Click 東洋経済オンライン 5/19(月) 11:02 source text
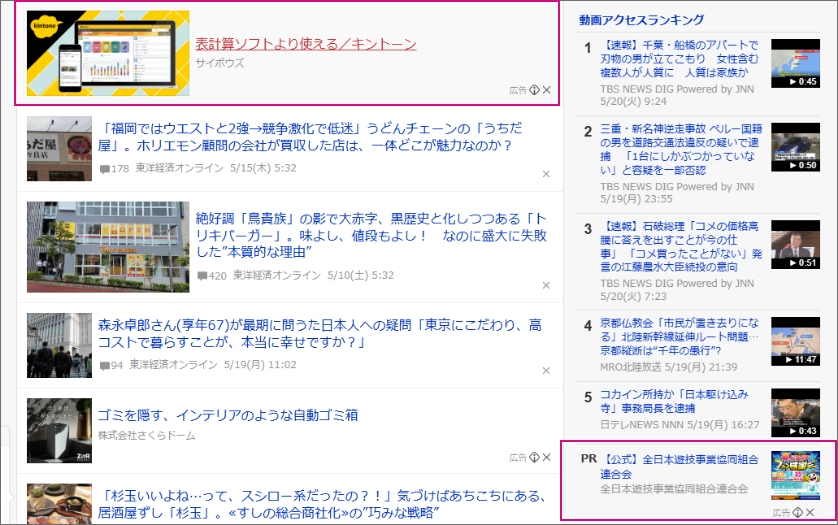This screenshot has height=525, width=838. [x=213, y=365]
